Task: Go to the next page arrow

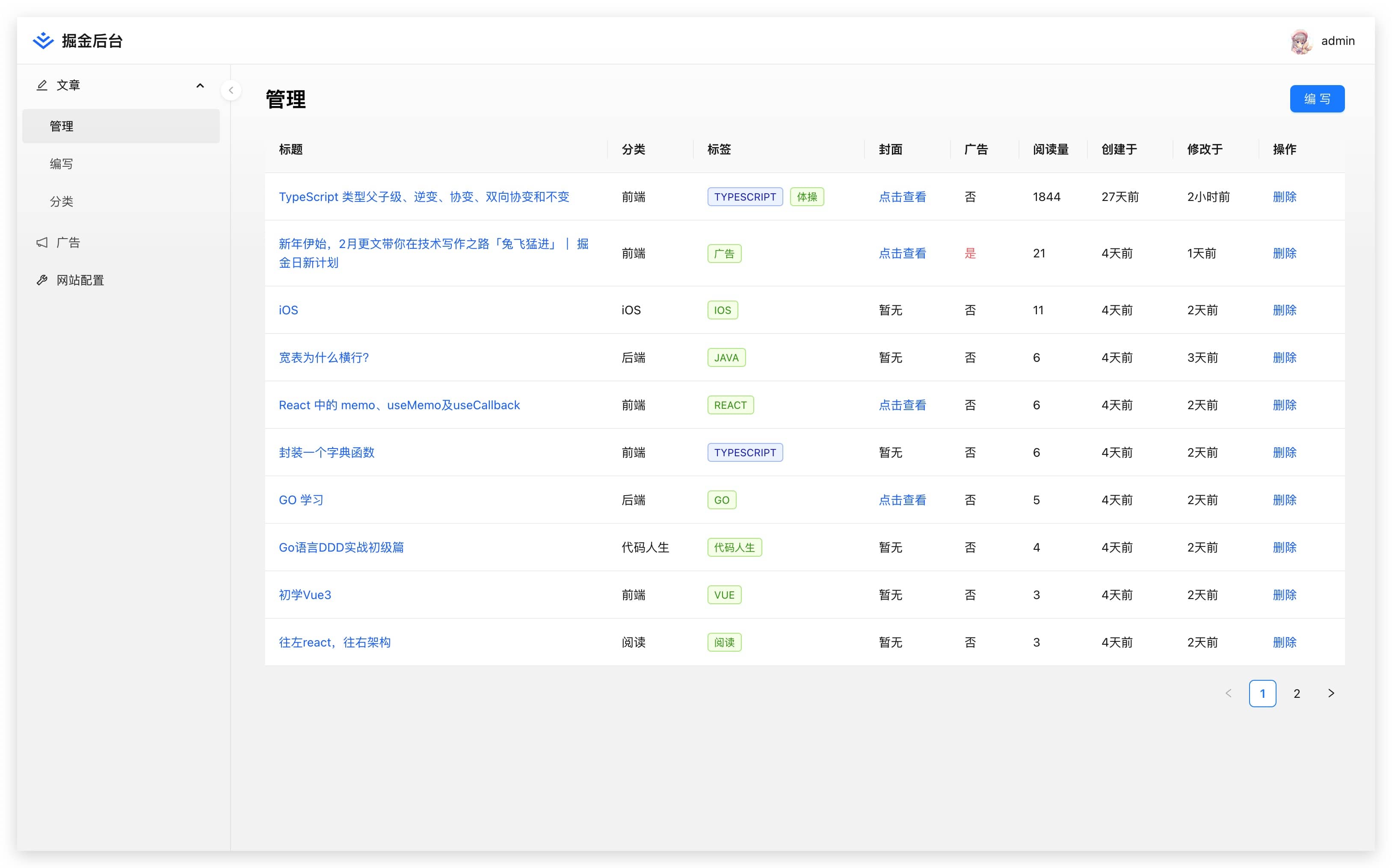Action: pyautogui.click(x=1331, y=694)
